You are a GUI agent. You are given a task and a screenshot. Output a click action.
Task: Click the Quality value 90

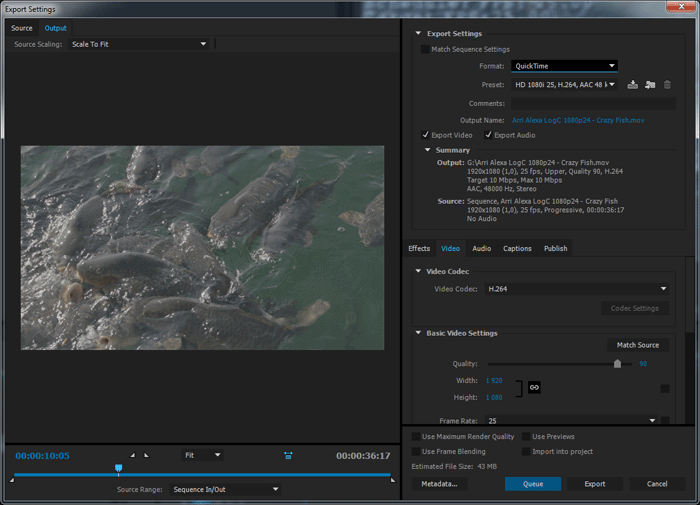(643, 363)
